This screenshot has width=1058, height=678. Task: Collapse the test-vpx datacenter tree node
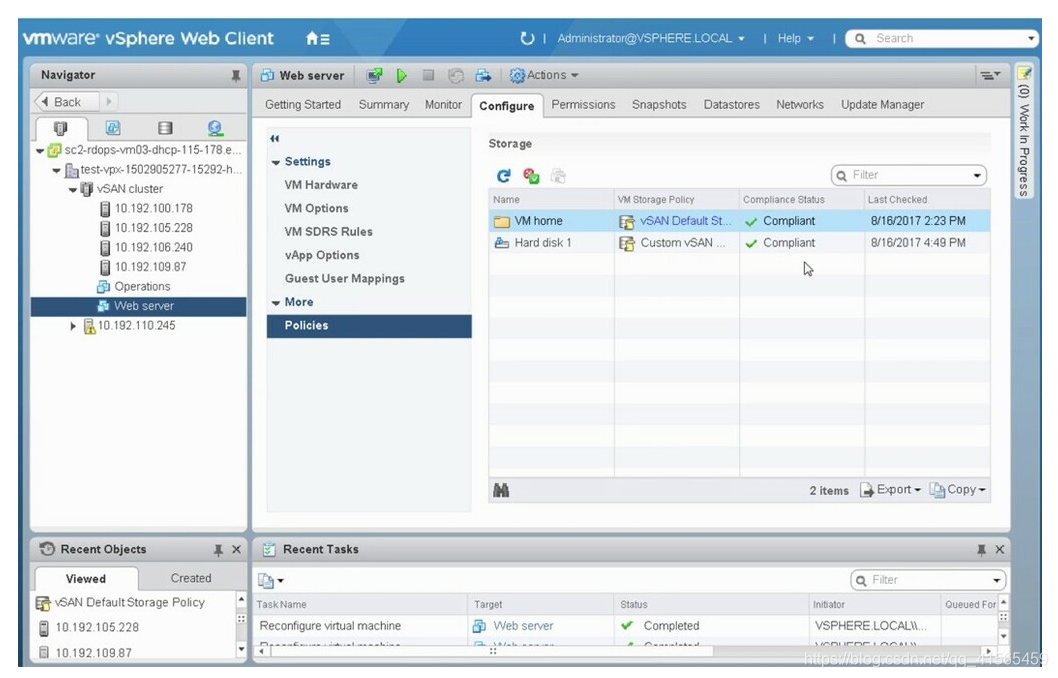57,170
